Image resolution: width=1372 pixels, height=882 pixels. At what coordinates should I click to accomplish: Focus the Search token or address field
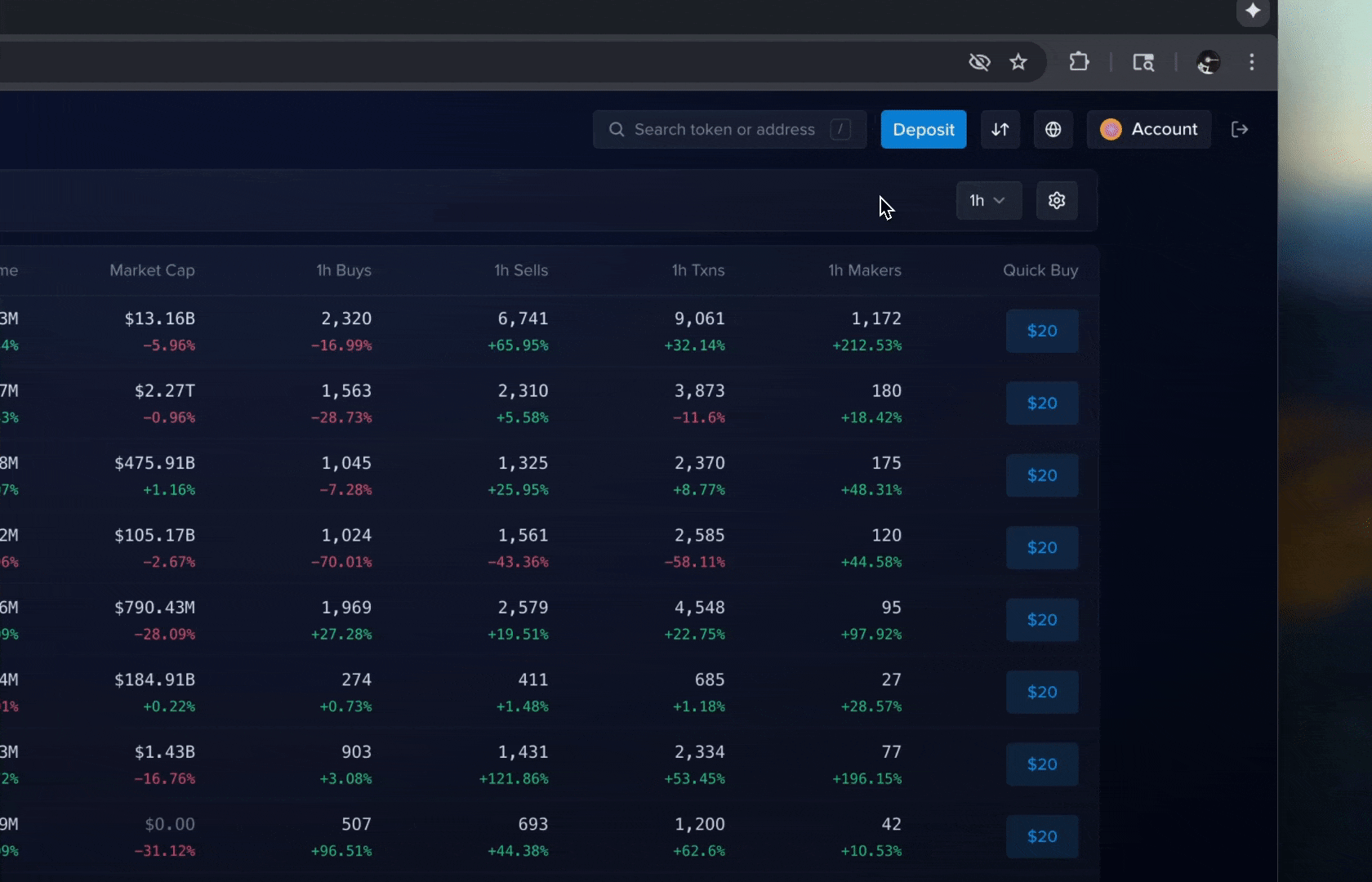(x=724, y=130)
